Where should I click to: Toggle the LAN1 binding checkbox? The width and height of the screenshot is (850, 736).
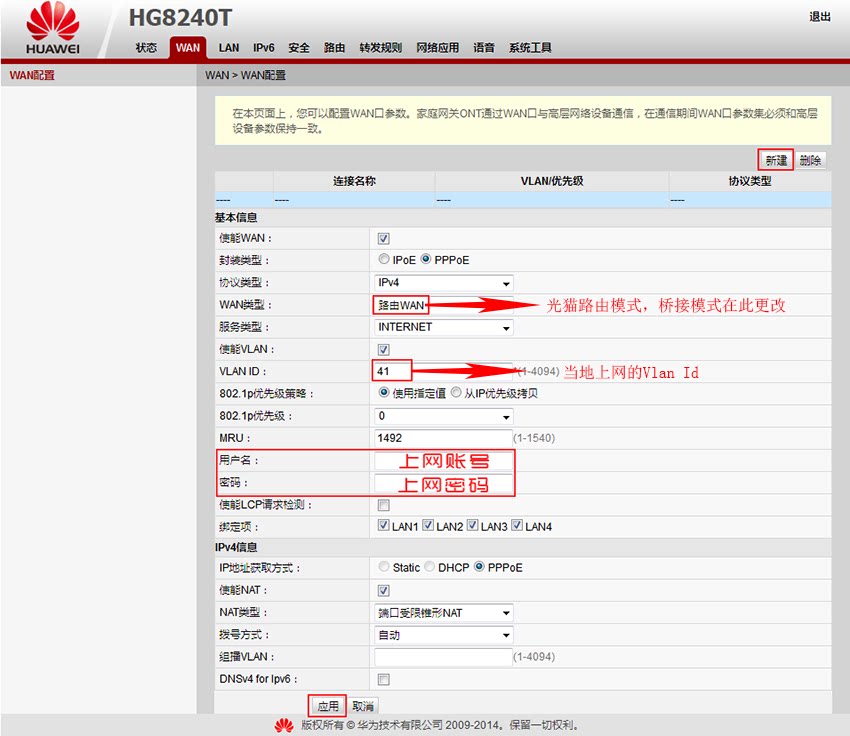pos(383,525)
